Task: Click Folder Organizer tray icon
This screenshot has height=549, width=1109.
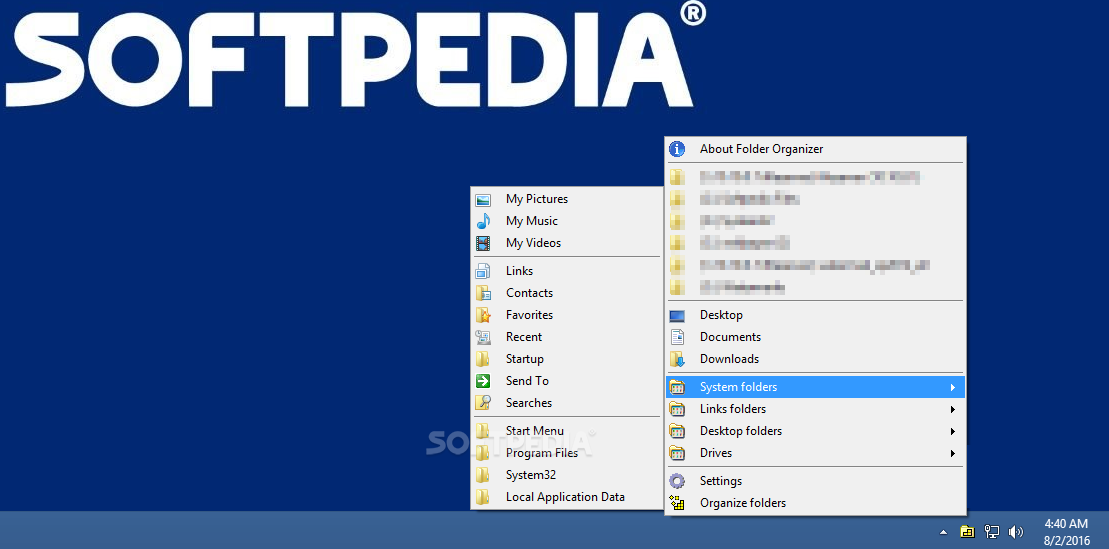Action: [x=967, y=531]
